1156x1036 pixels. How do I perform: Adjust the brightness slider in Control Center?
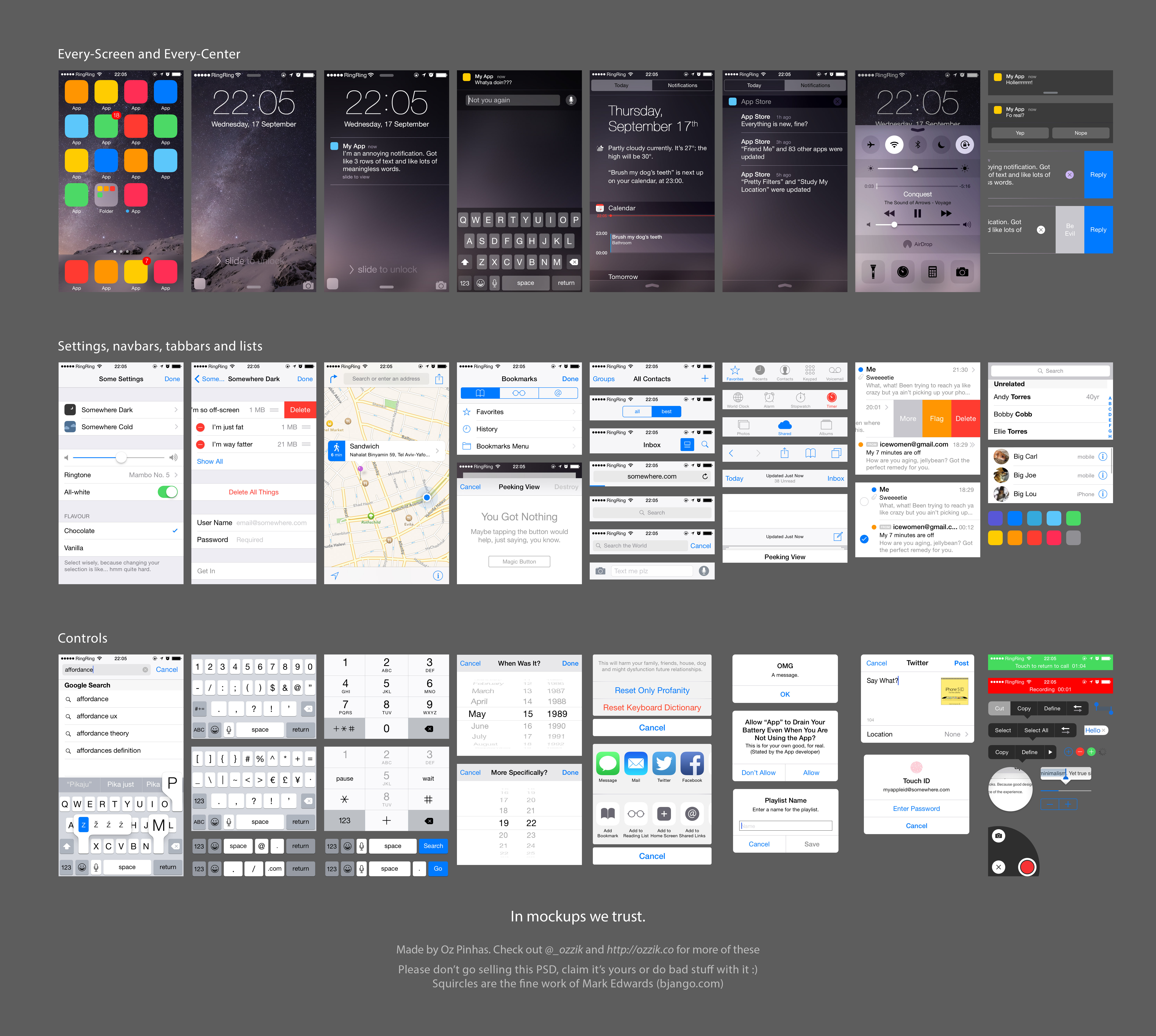click(915, 169)
